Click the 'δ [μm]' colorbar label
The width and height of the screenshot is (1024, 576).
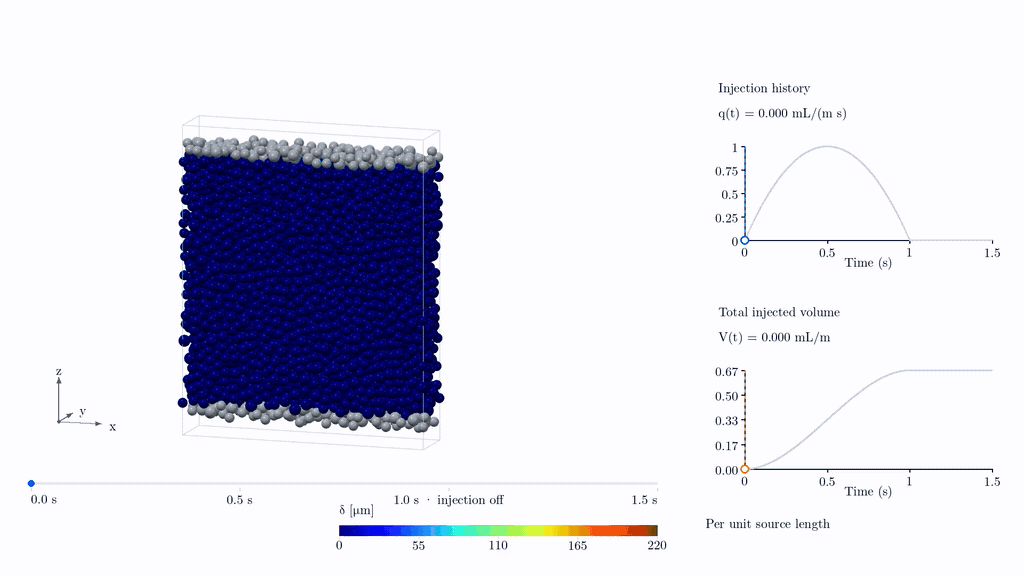[x=357, y=510]
